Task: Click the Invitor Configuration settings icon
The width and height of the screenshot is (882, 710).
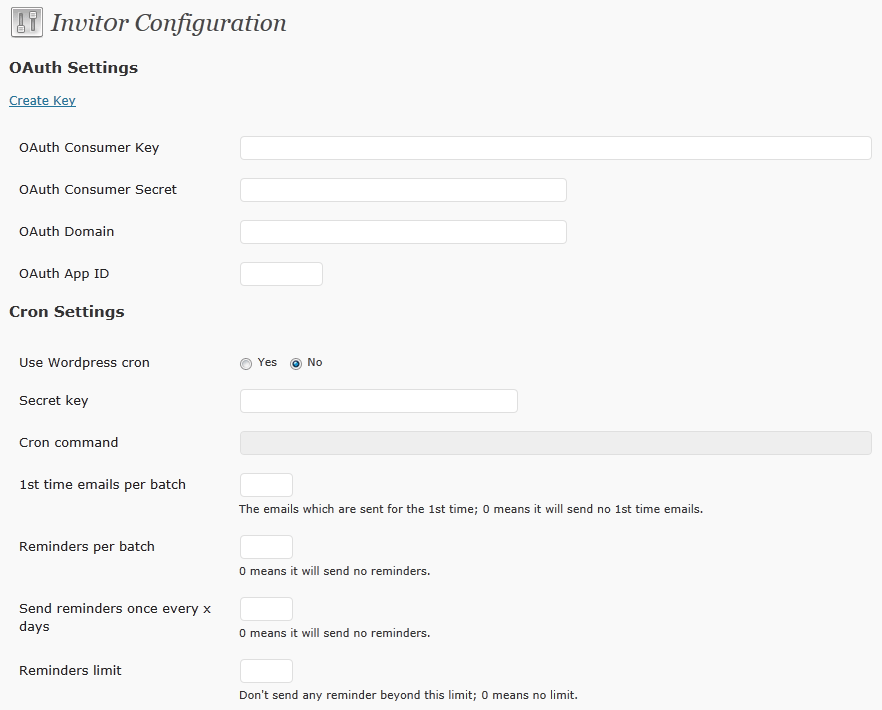Action: 27,23
